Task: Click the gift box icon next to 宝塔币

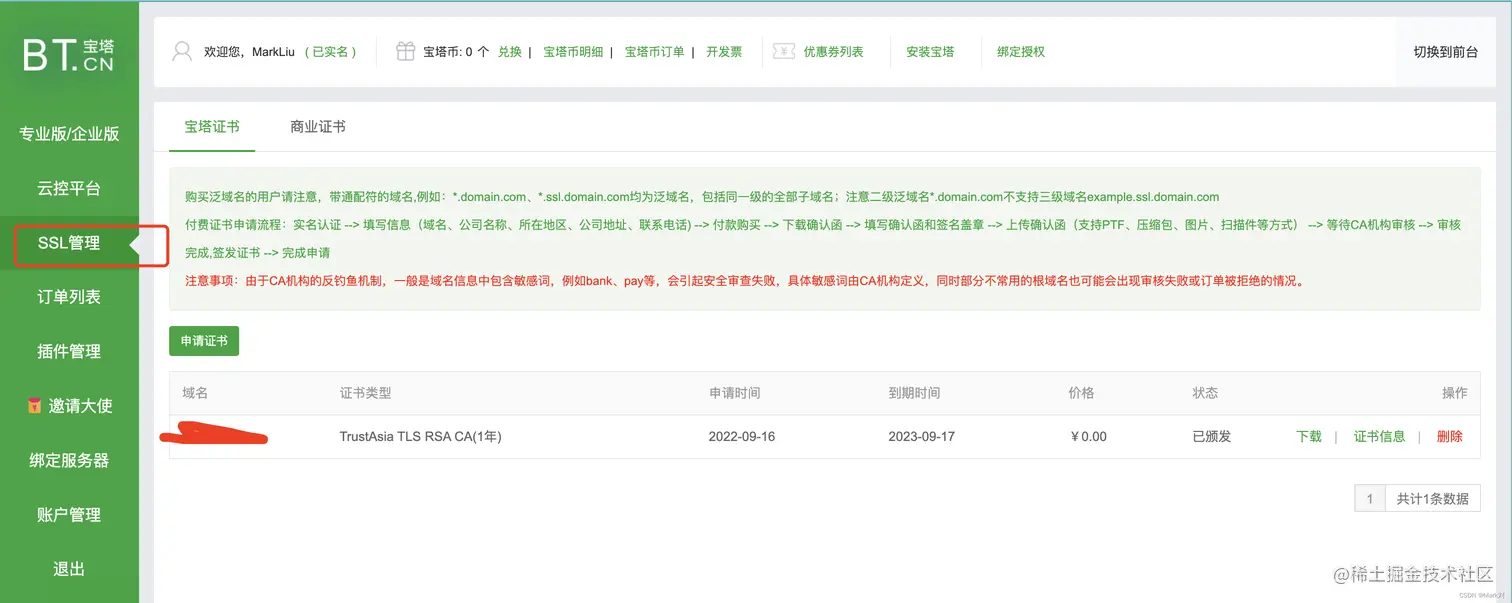Action: click(404, 51)
